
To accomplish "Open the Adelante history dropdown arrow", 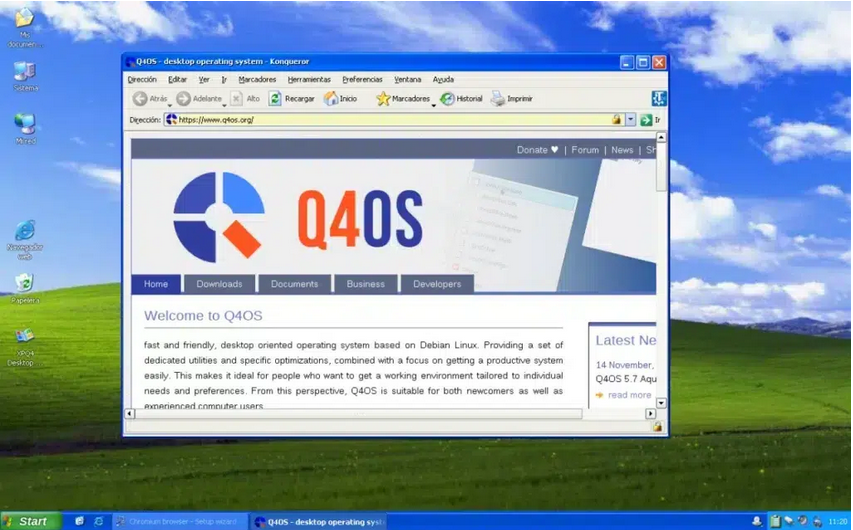I will point(224,105).
